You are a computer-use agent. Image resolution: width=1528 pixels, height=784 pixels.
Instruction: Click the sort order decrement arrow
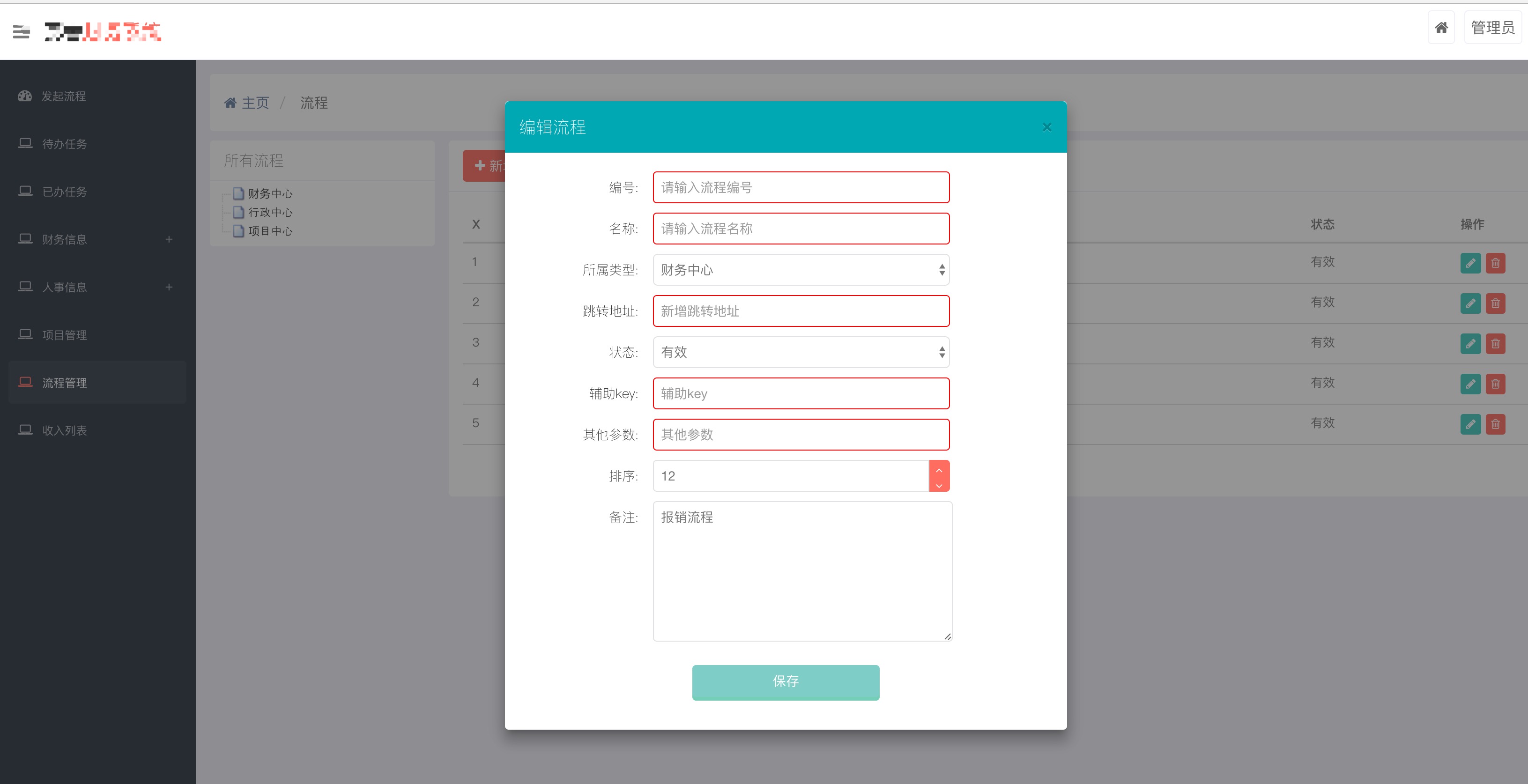point(939,485)
